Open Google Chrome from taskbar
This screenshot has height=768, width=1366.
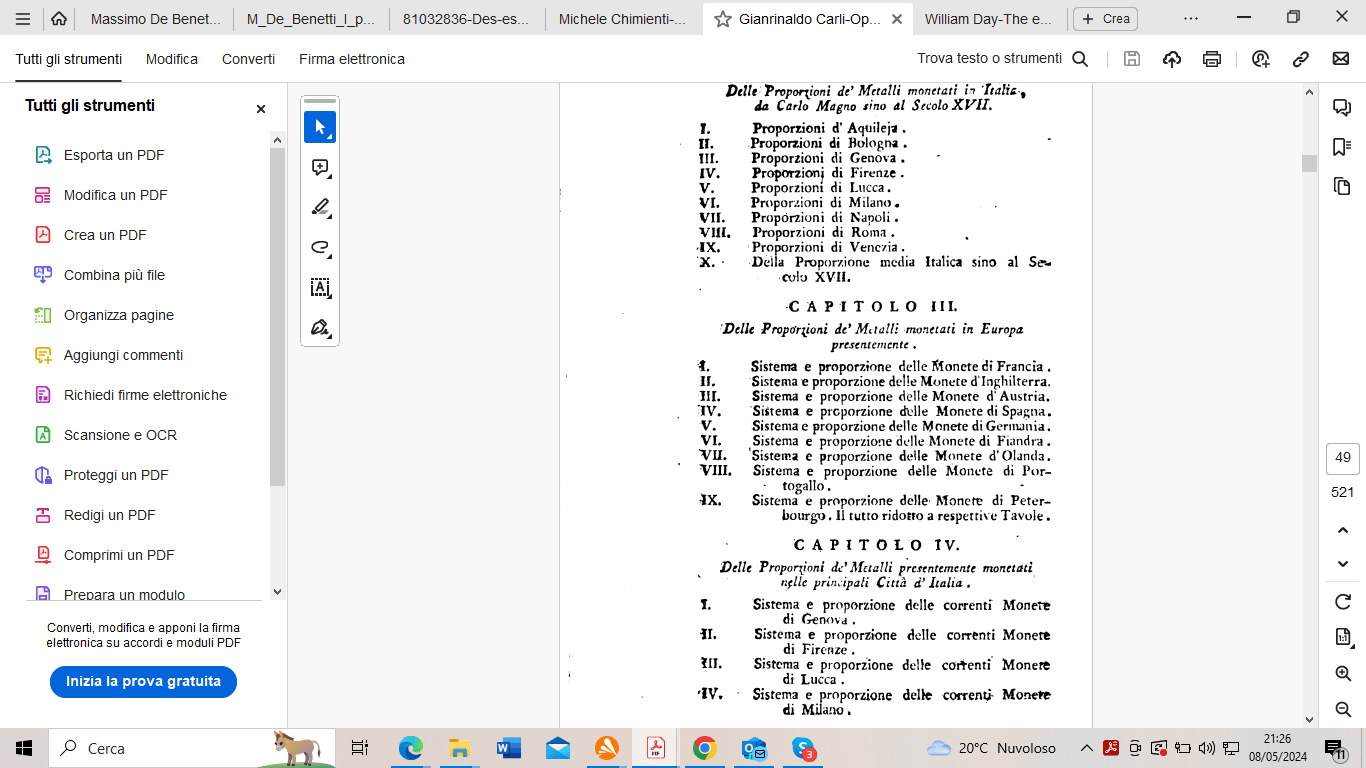[705, 748]
